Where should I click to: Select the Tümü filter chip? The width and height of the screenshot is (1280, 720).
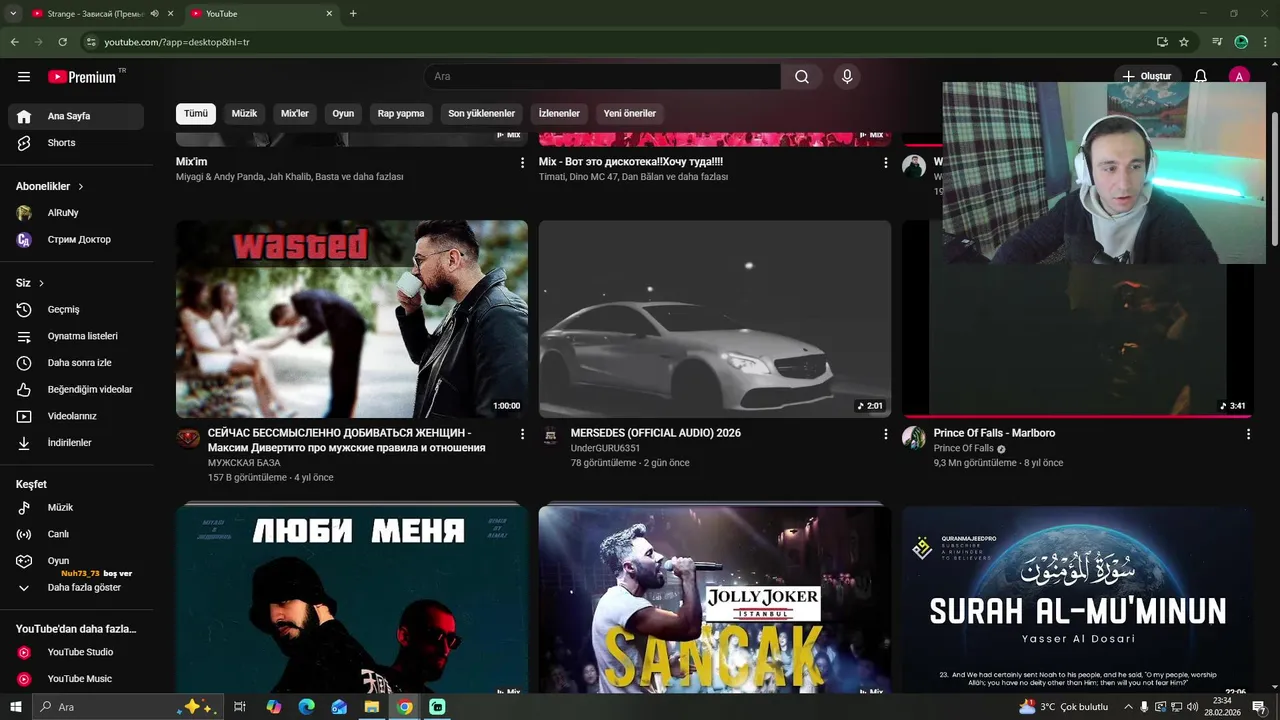pyautogui.click(x=196, y=114)
